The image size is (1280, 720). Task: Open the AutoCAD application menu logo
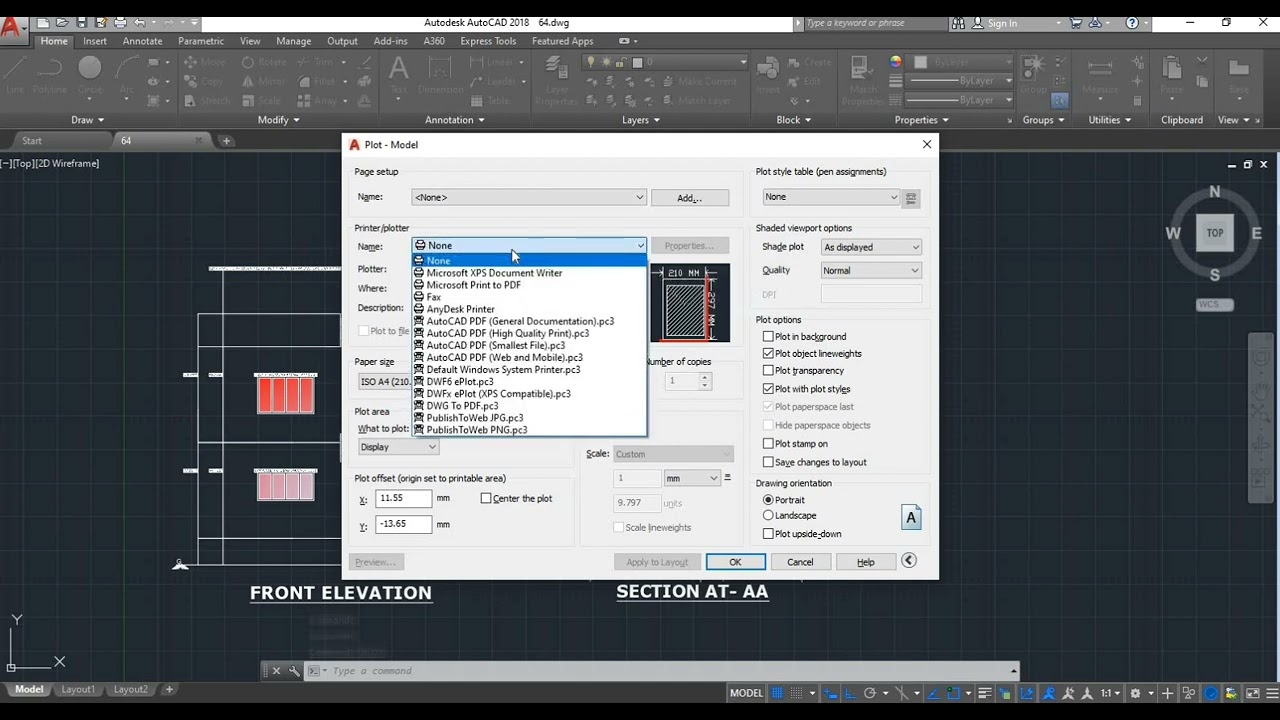pos(12,27)
